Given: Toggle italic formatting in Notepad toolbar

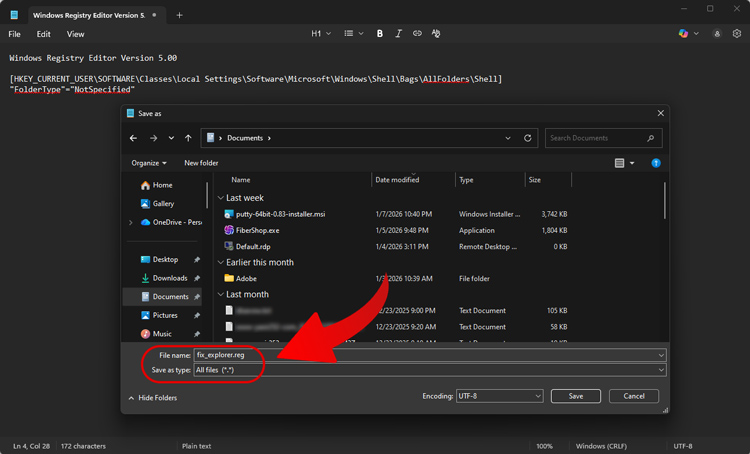Looking at the screenshot, I should [x=398, y=33].
